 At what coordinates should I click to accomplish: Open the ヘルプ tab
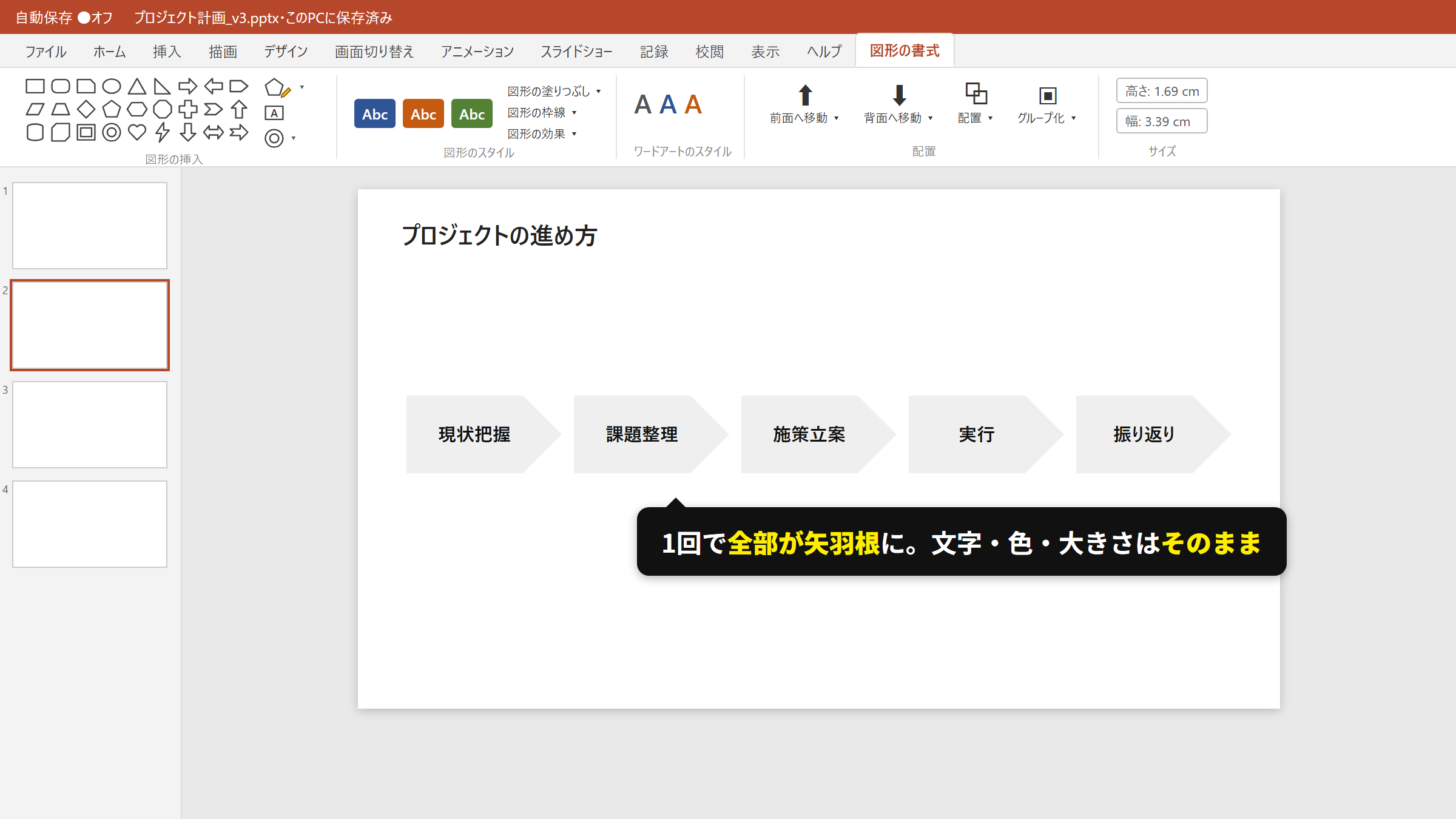(x=824, y=52)
